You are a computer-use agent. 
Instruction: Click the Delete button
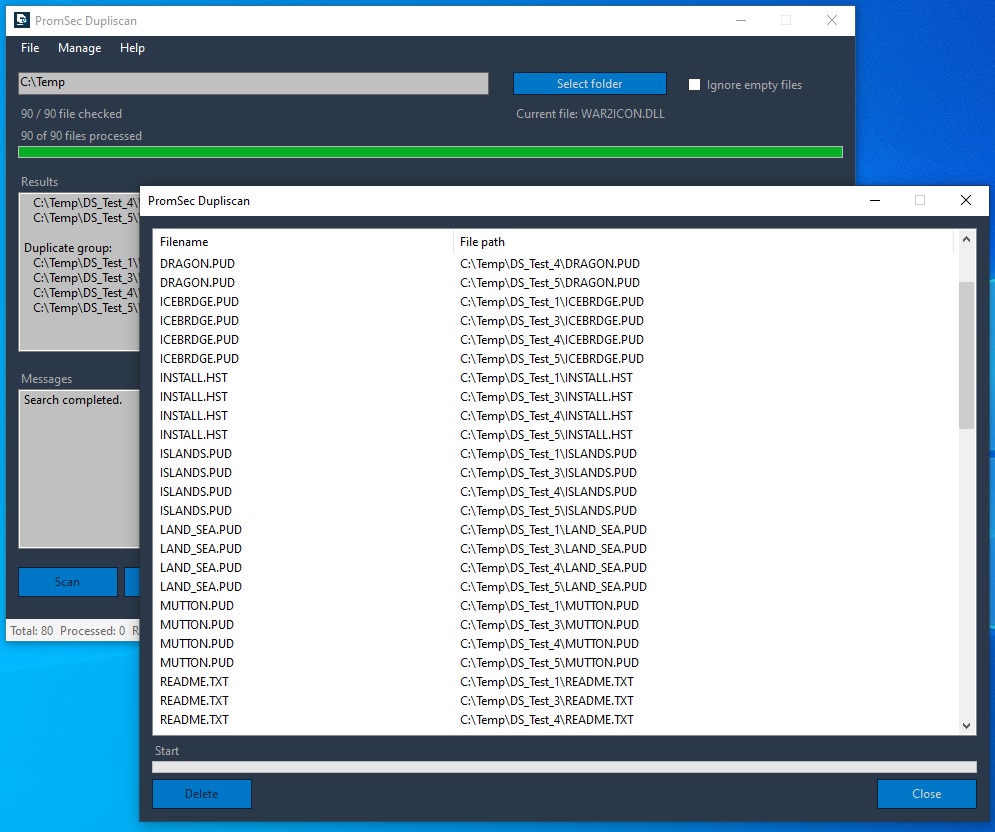201,794
